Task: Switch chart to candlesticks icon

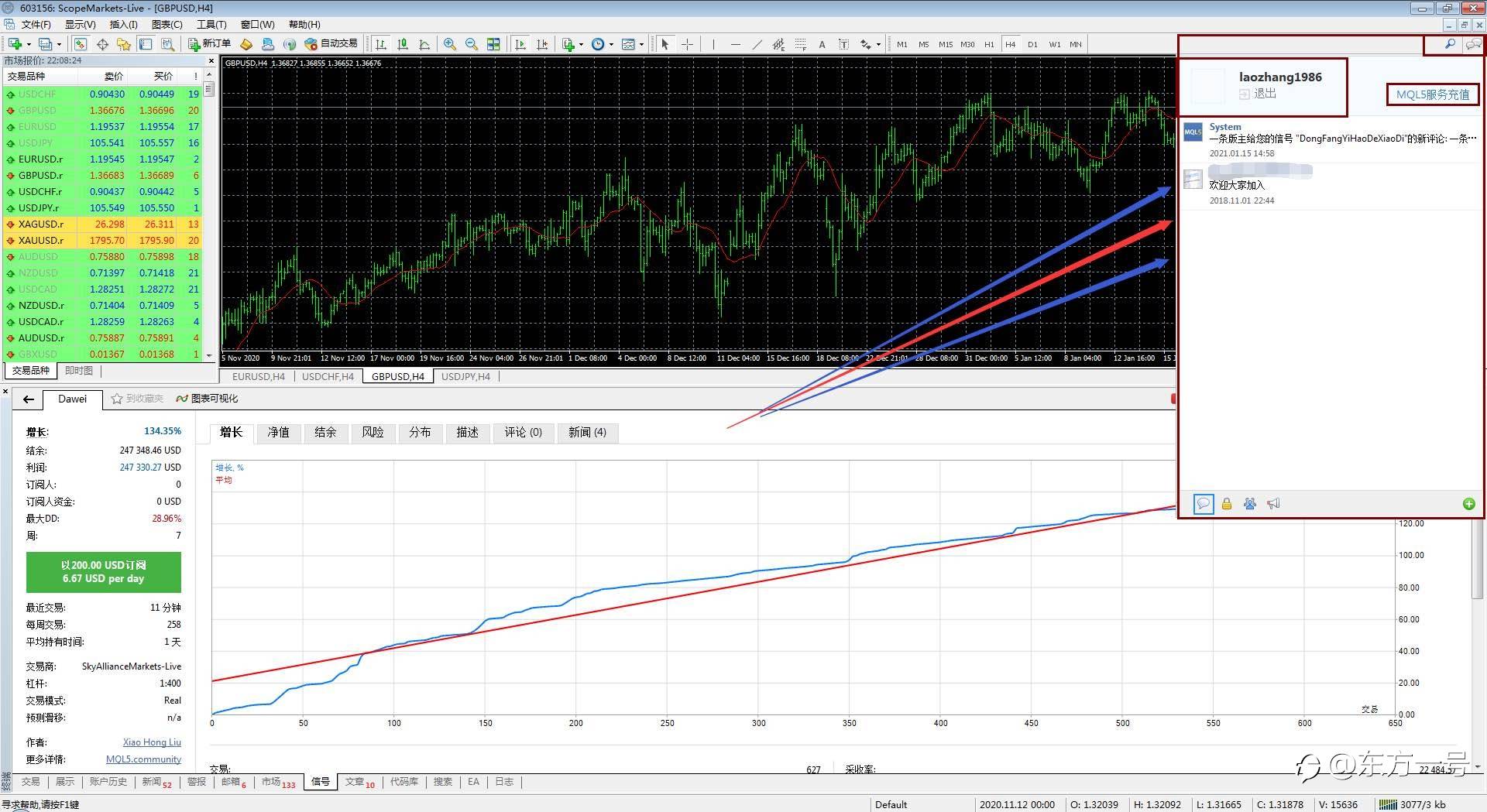Action: tap(403, 44)
